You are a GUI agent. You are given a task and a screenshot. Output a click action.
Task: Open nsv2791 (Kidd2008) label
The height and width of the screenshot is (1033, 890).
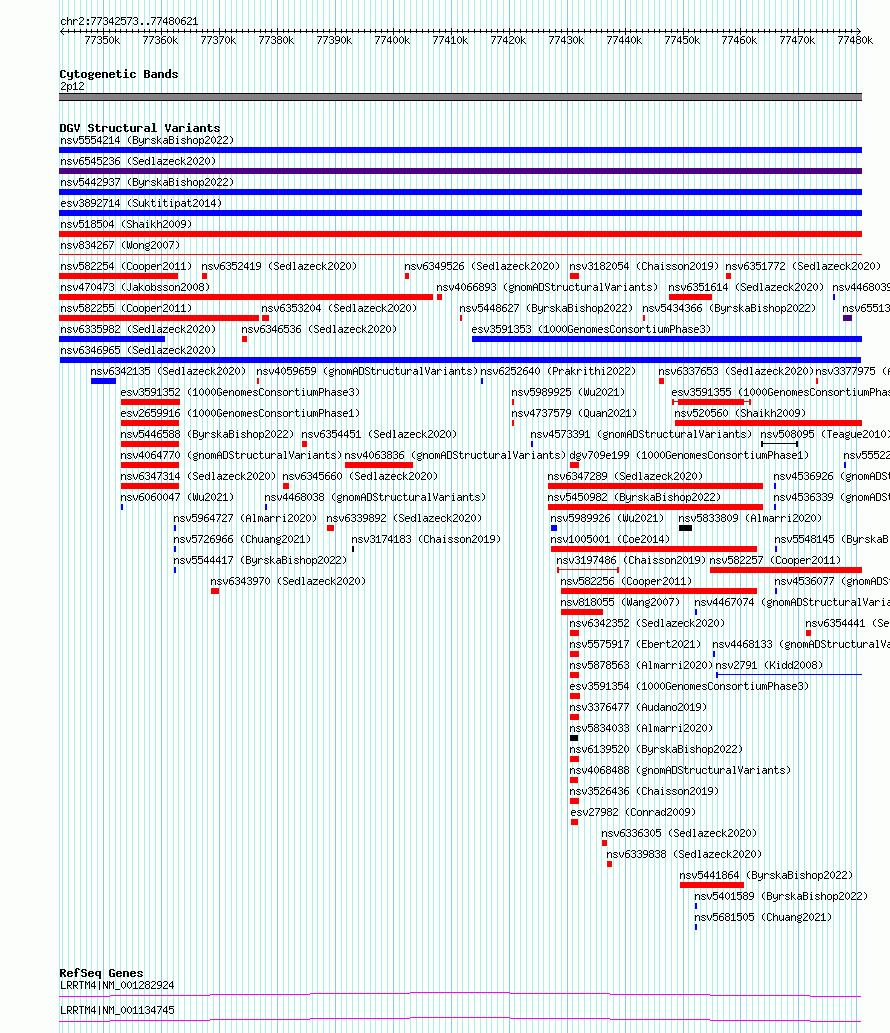[x=769, y=667]
